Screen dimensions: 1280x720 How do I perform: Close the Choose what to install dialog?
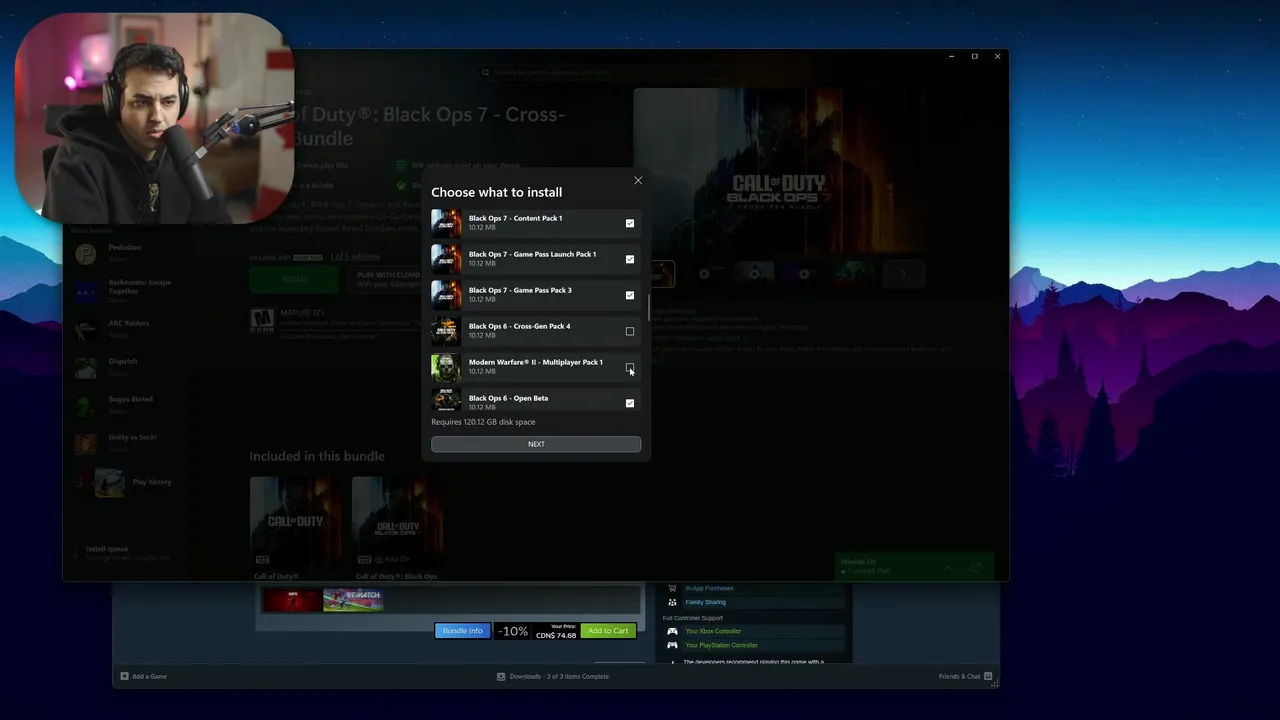pos(638,181)
